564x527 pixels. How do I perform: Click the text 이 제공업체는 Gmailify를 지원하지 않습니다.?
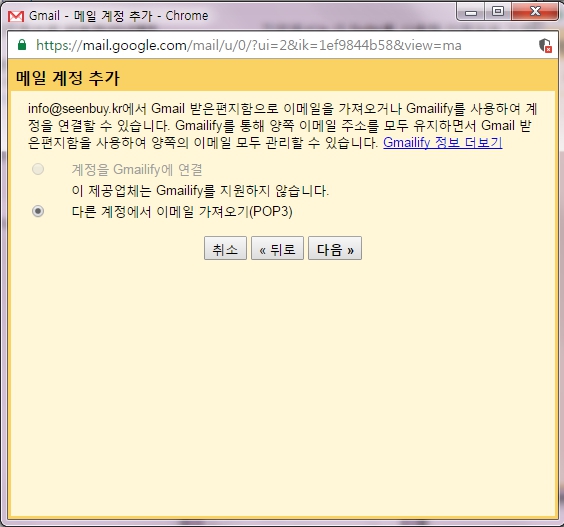(200, 191)
